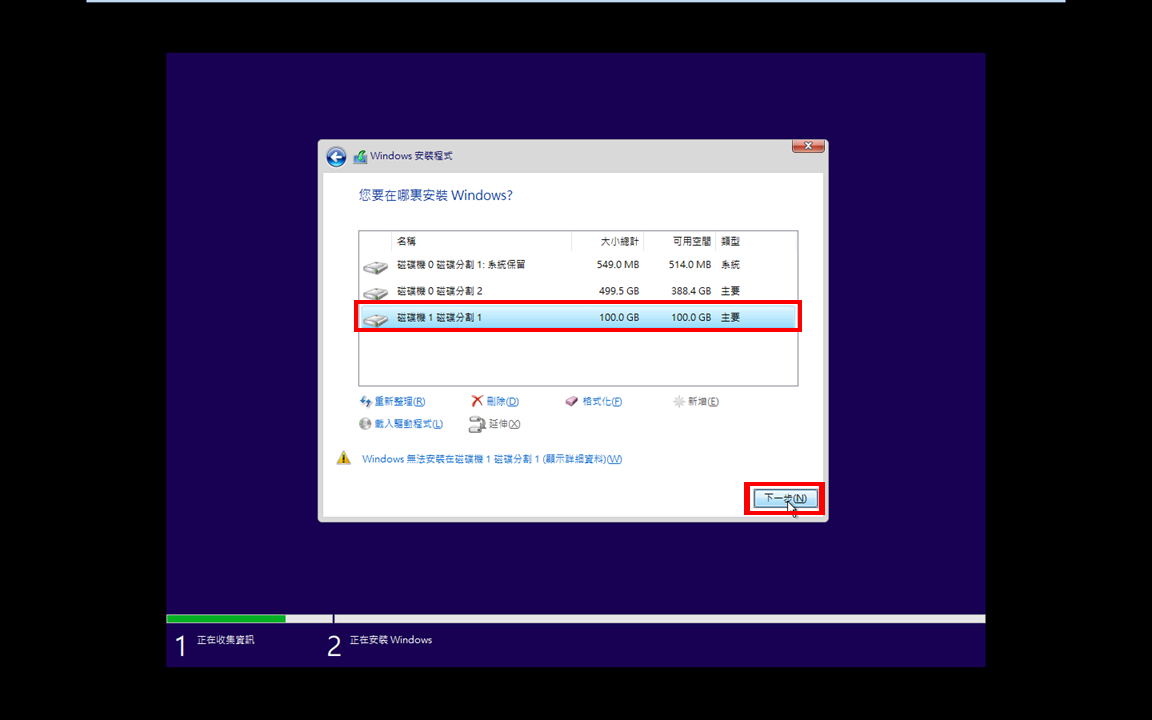Viewport: 1152px width, 720px height.
Task: Click the 499.5 GB total size cell
Action: (619, 291)
